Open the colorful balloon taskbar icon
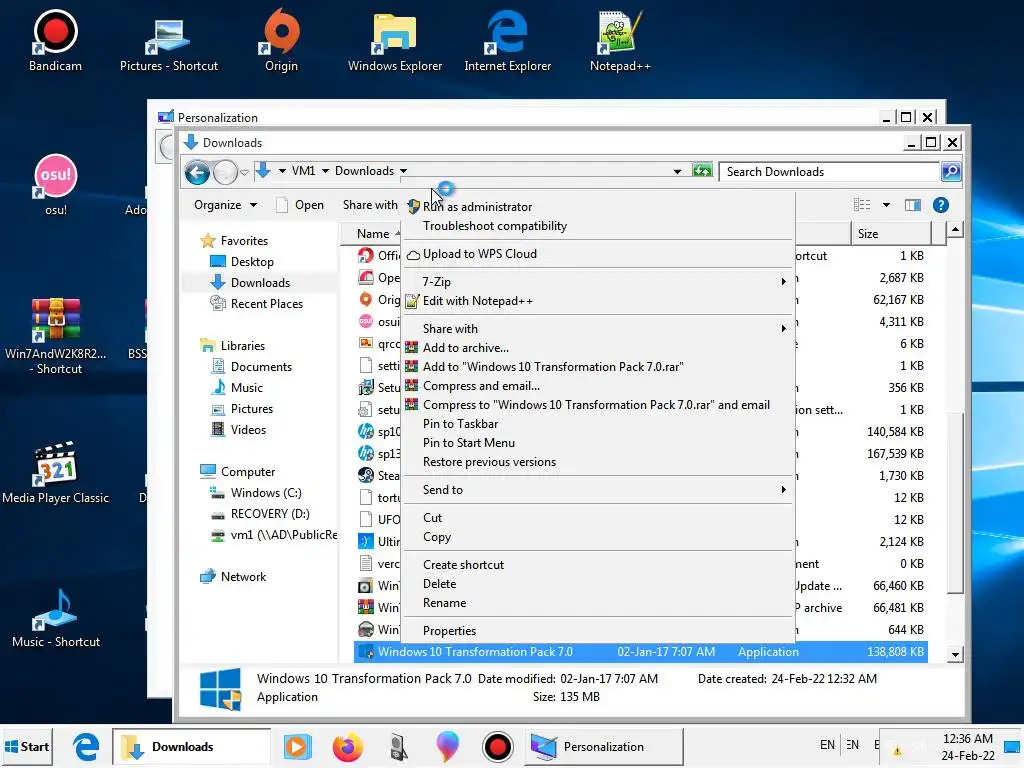 [447, 746]
